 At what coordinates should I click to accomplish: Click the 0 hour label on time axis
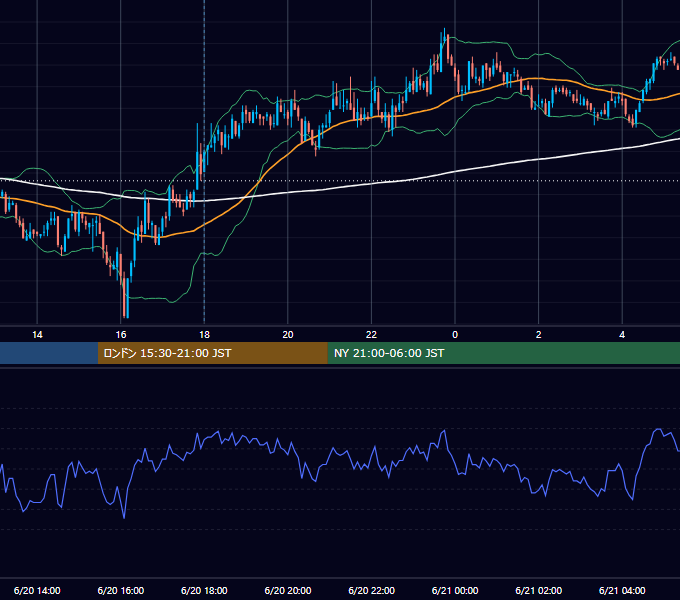(x=455, y=335)
